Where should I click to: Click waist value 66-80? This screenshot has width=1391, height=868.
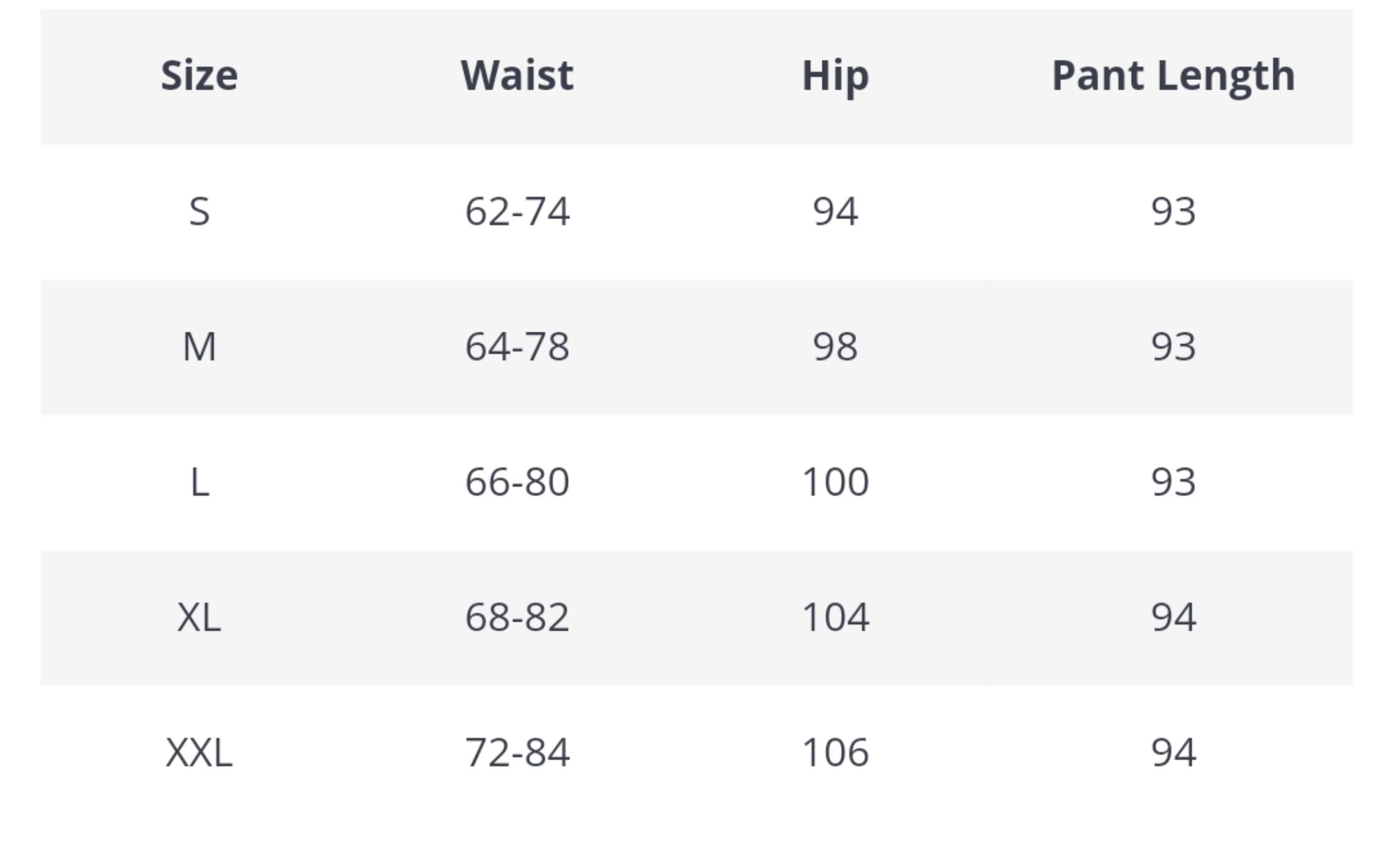click(517, 482)
